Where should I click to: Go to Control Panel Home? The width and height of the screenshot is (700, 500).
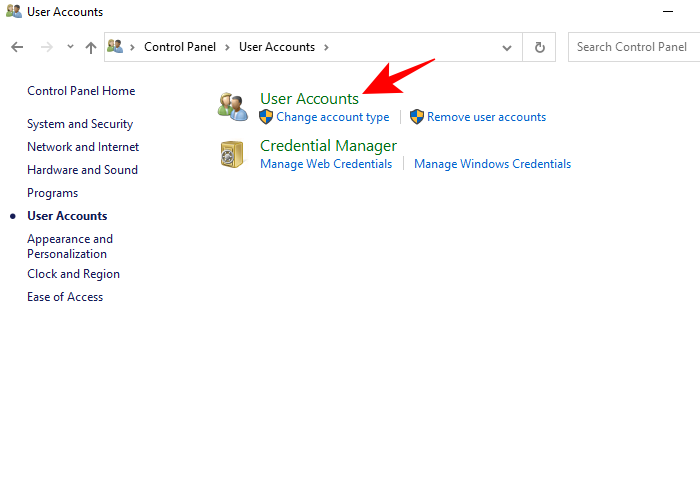click(x=81, y=91)
